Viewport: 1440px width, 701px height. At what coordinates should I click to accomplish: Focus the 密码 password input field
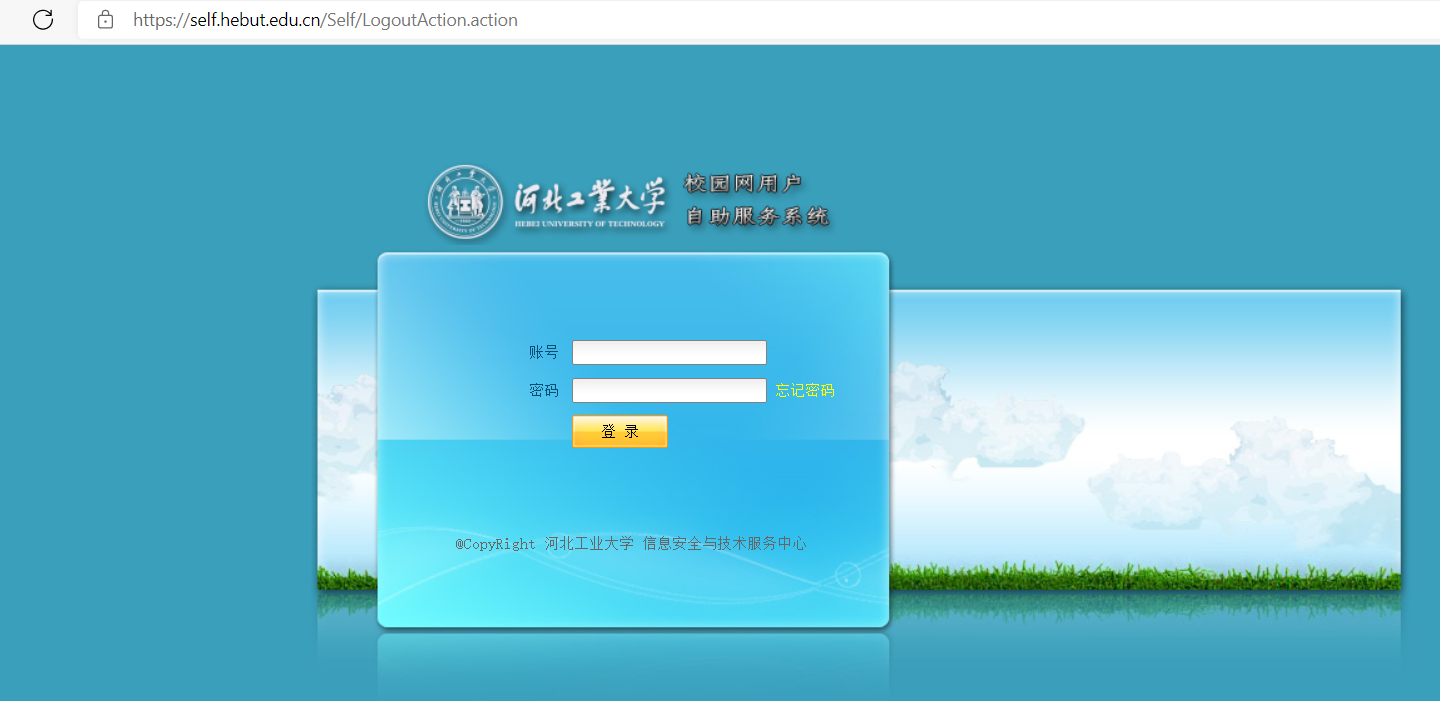coord(669,390)
